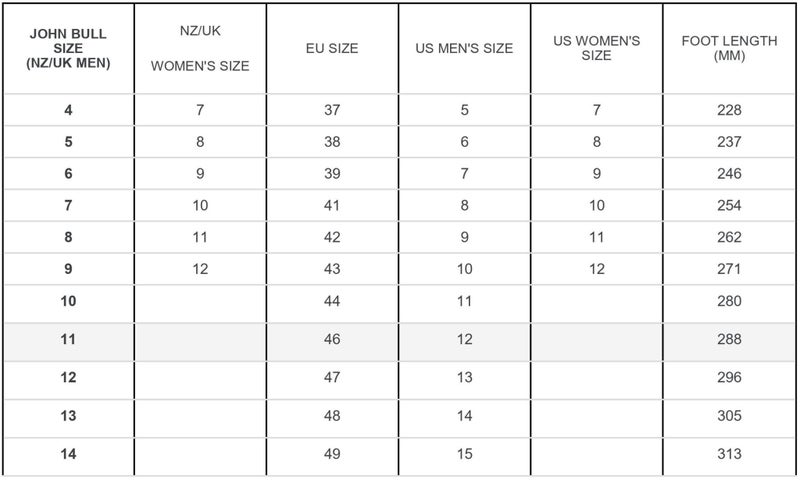This screenshot has height=483, width=800.
Task: Click the JOHN BULL SIZE column header
Action: tap(68, 48)
